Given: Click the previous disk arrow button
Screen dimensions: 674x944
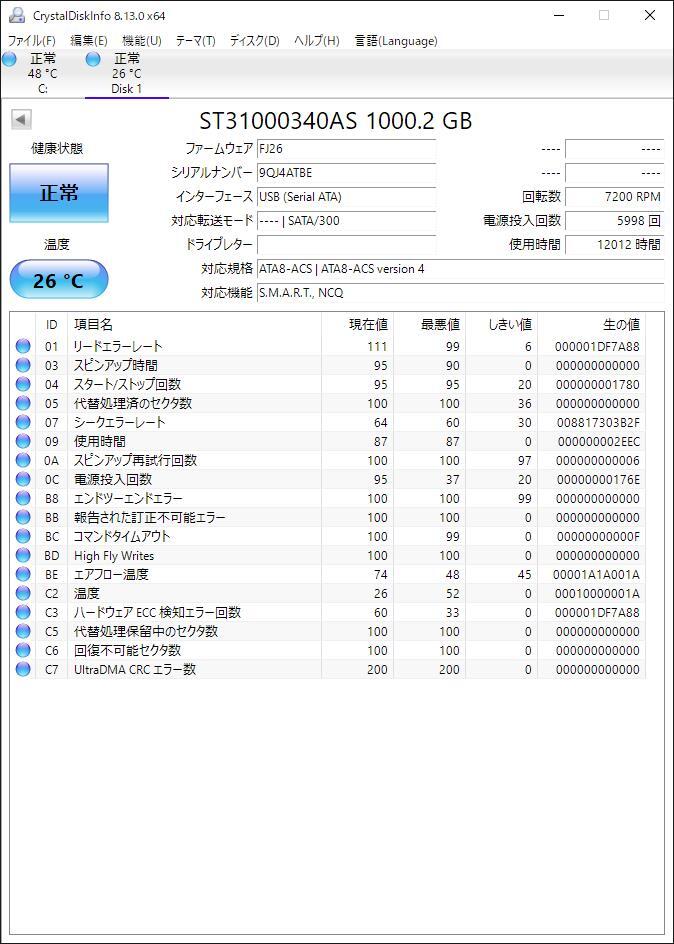Looking at the screenshot, I should point(21,119).
